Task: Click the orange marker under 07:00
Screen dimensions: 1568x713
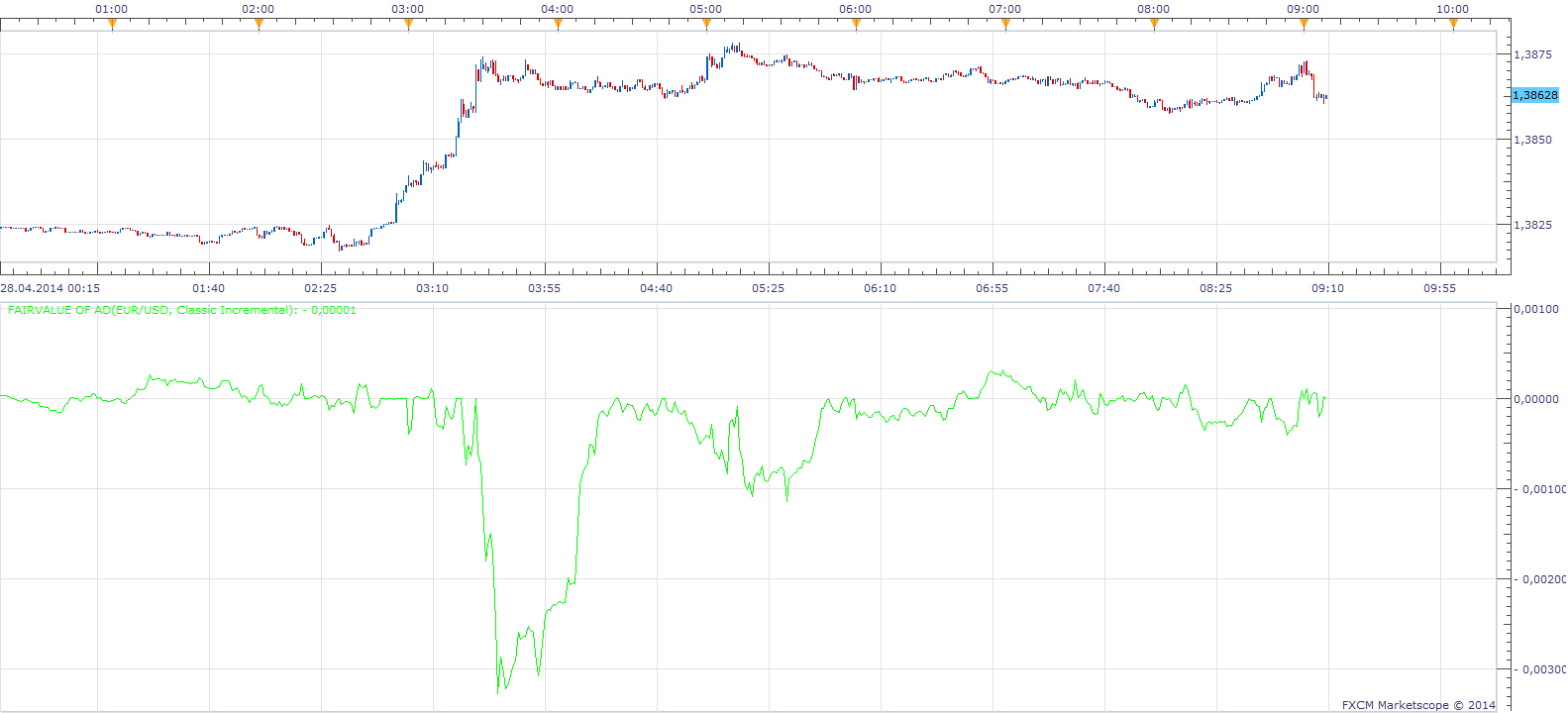Action: [x=1005, y=25]
